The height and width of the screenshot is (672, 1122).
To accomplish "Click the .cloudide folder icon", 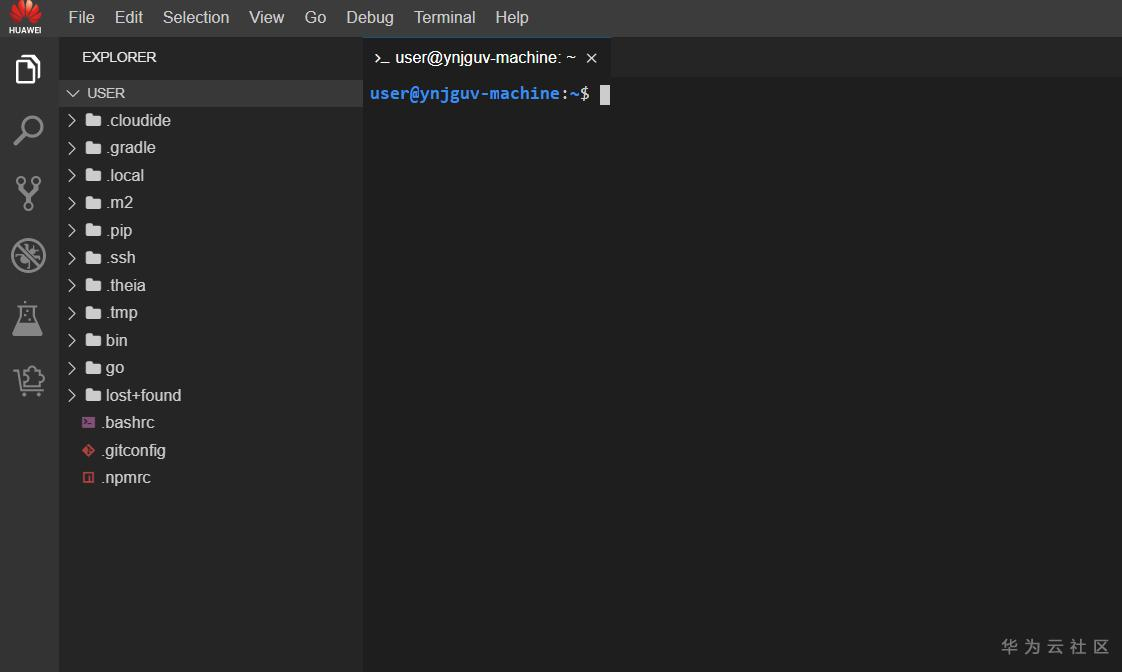I will click(93, 120).
